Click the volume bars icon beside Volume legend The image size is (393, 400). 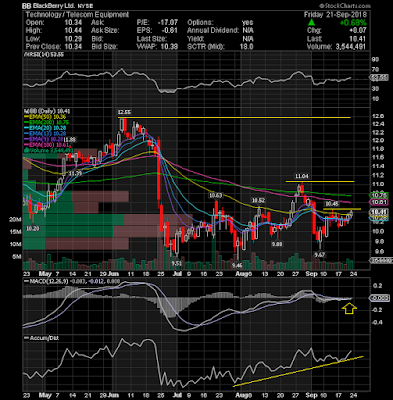coord(25,150)
